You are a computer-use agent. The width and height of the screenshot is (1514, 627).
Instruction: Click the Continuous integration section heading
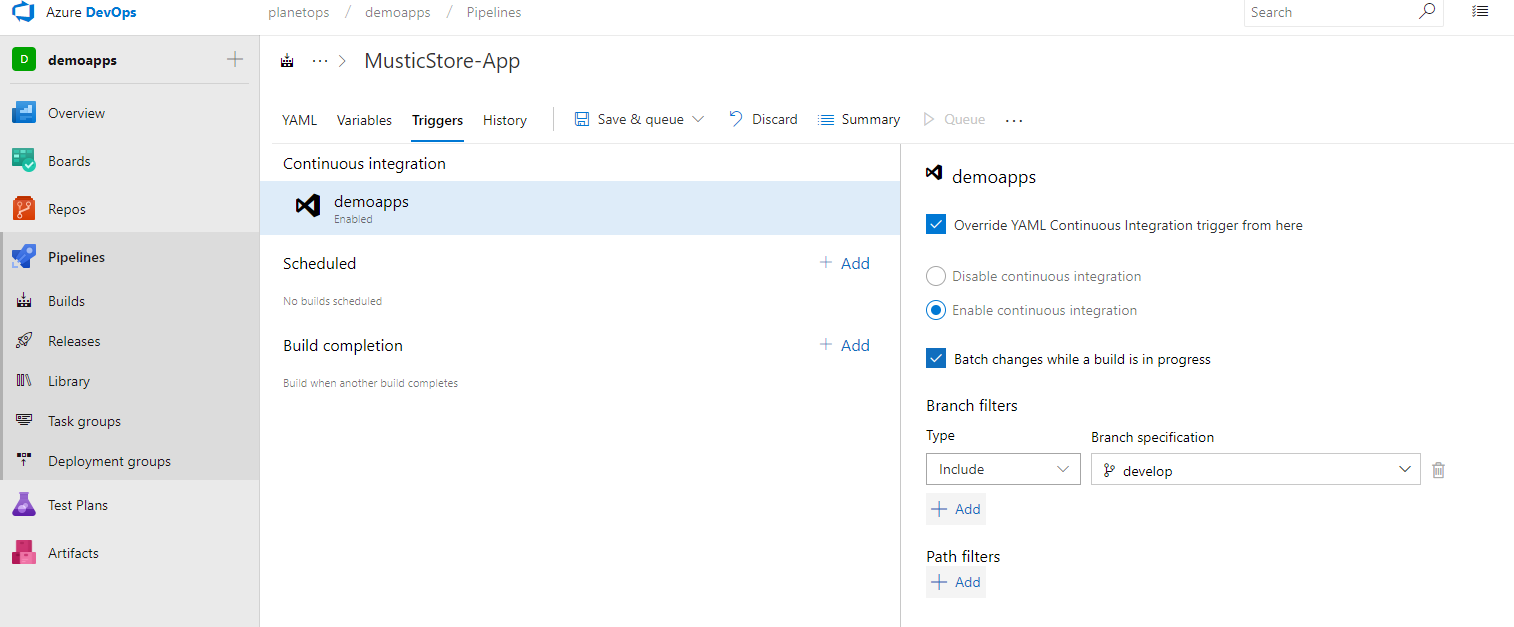click(x=364, y=164)
